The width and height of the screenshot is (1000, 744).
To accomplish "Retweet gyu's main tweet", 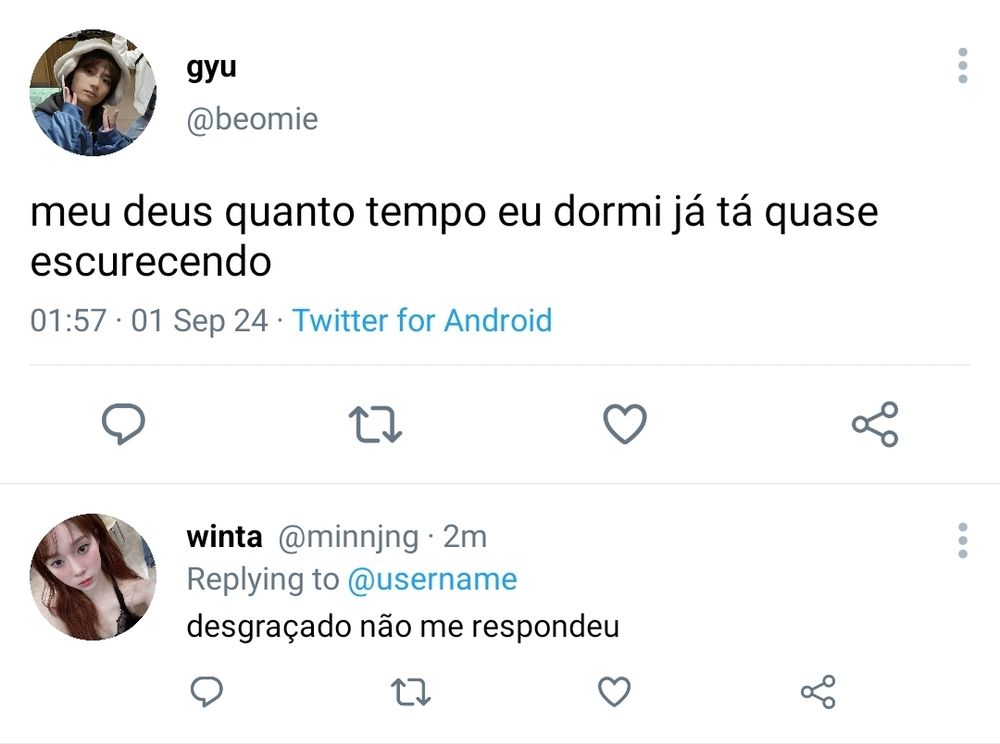I will click(375, 424).
